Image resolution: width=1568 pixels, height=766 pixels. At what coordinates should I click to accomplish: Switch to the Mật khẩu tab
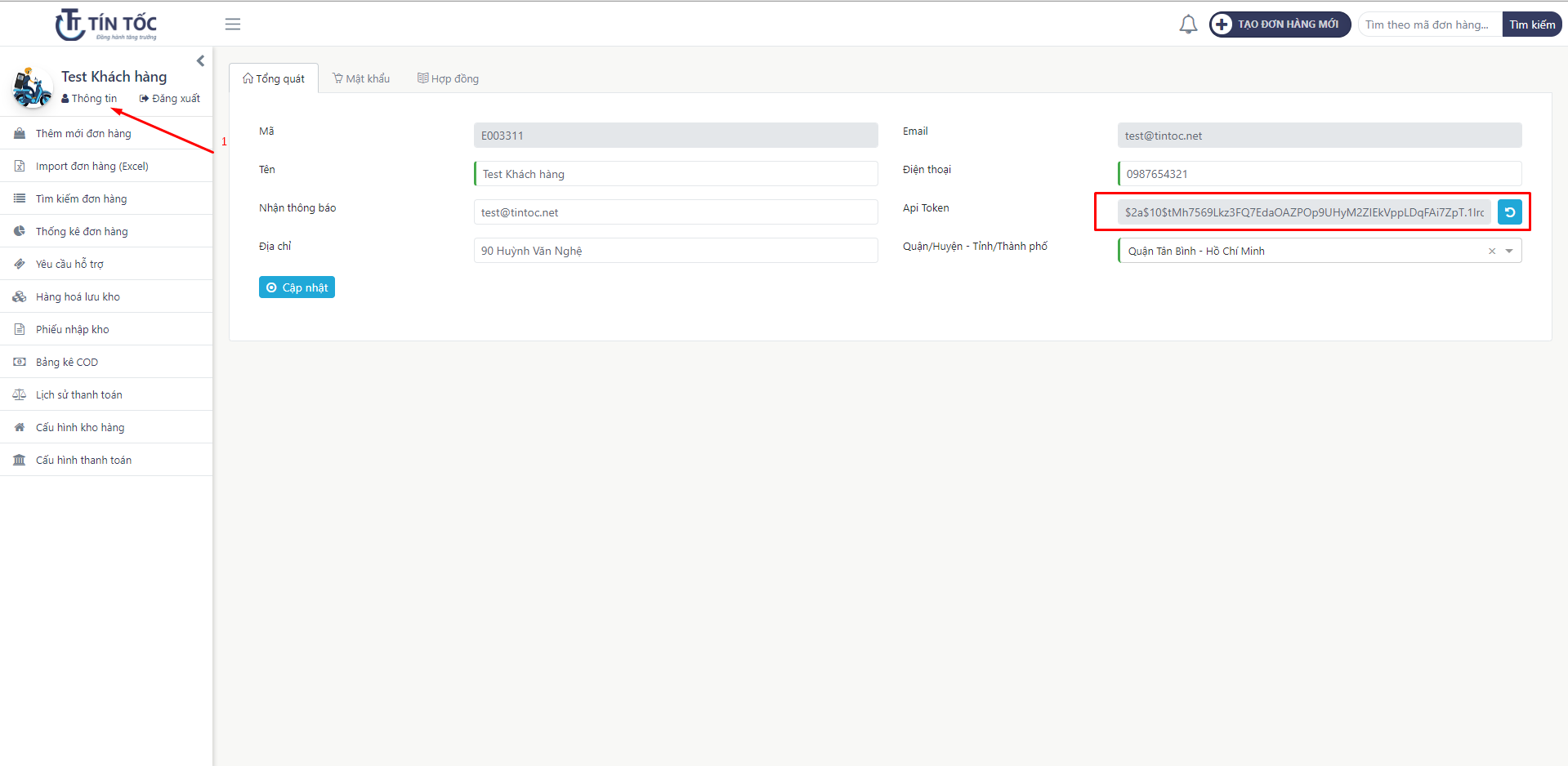361,78
